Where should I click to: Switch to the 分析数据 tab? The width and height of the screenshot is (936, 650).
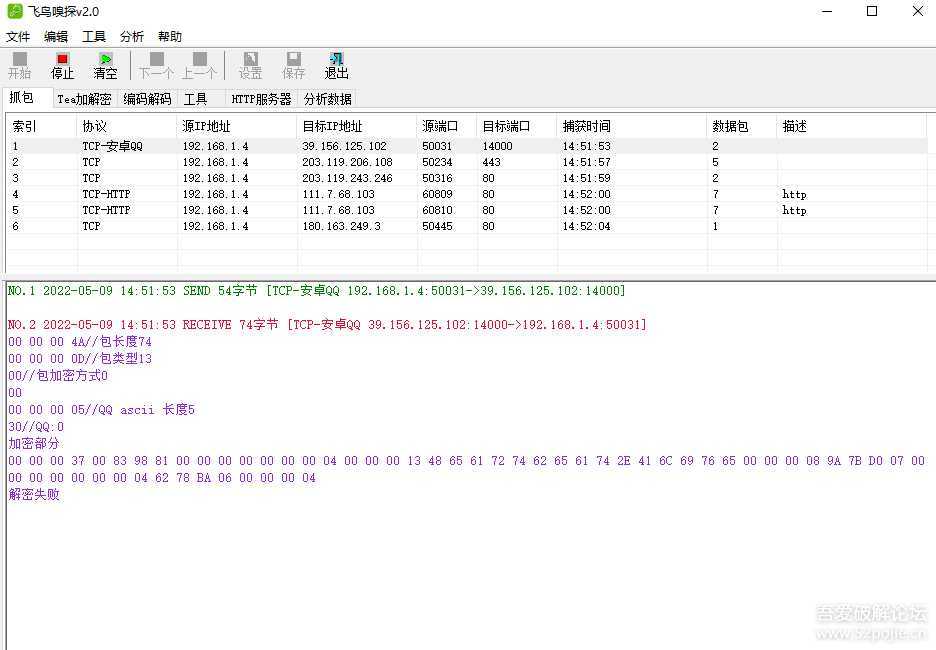pos(327,99)
